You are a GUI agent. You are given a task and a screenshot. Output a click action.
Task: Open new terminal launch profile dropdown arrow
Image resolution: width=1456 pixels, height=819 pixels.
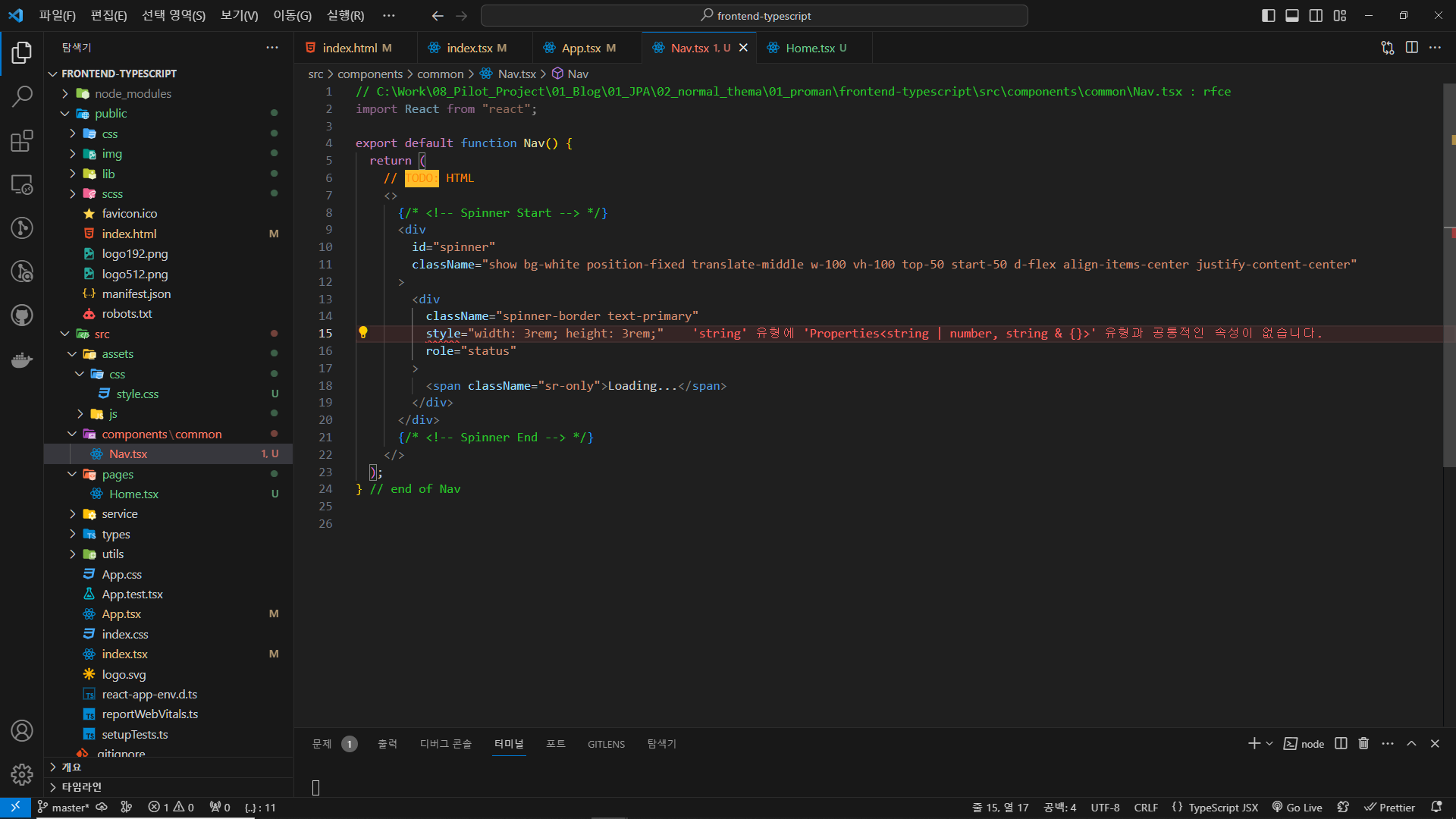[1269, 743]
